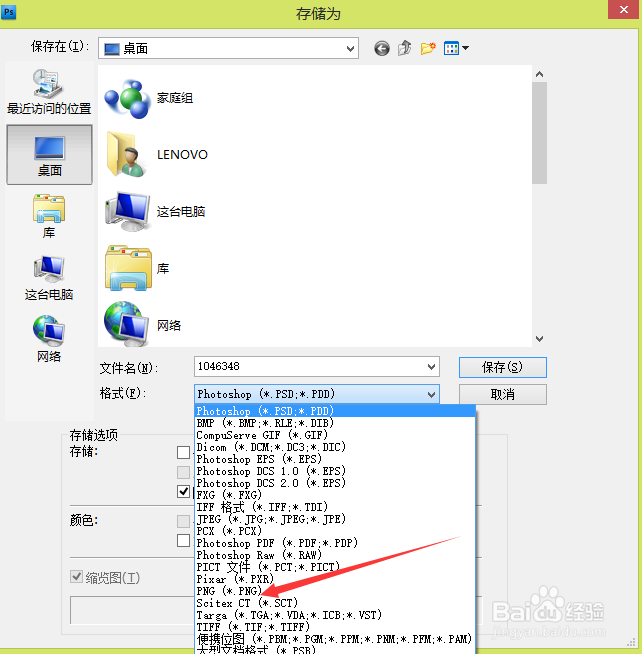Choose JPEG format from list

(335, 519)
